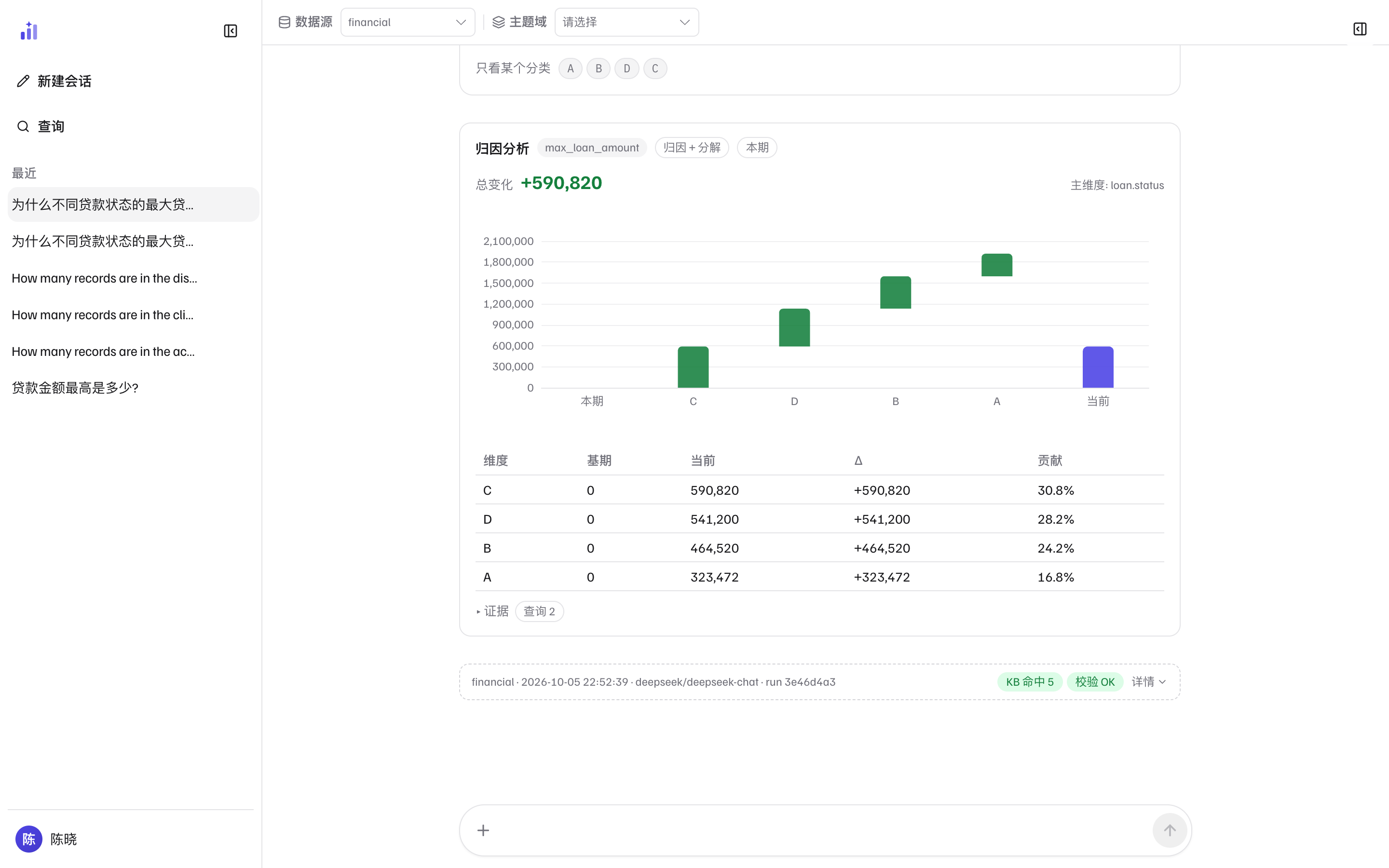Click the layers icon next to 主题域
This screenshot has height=868, width=1389.
tap(498, 22)
